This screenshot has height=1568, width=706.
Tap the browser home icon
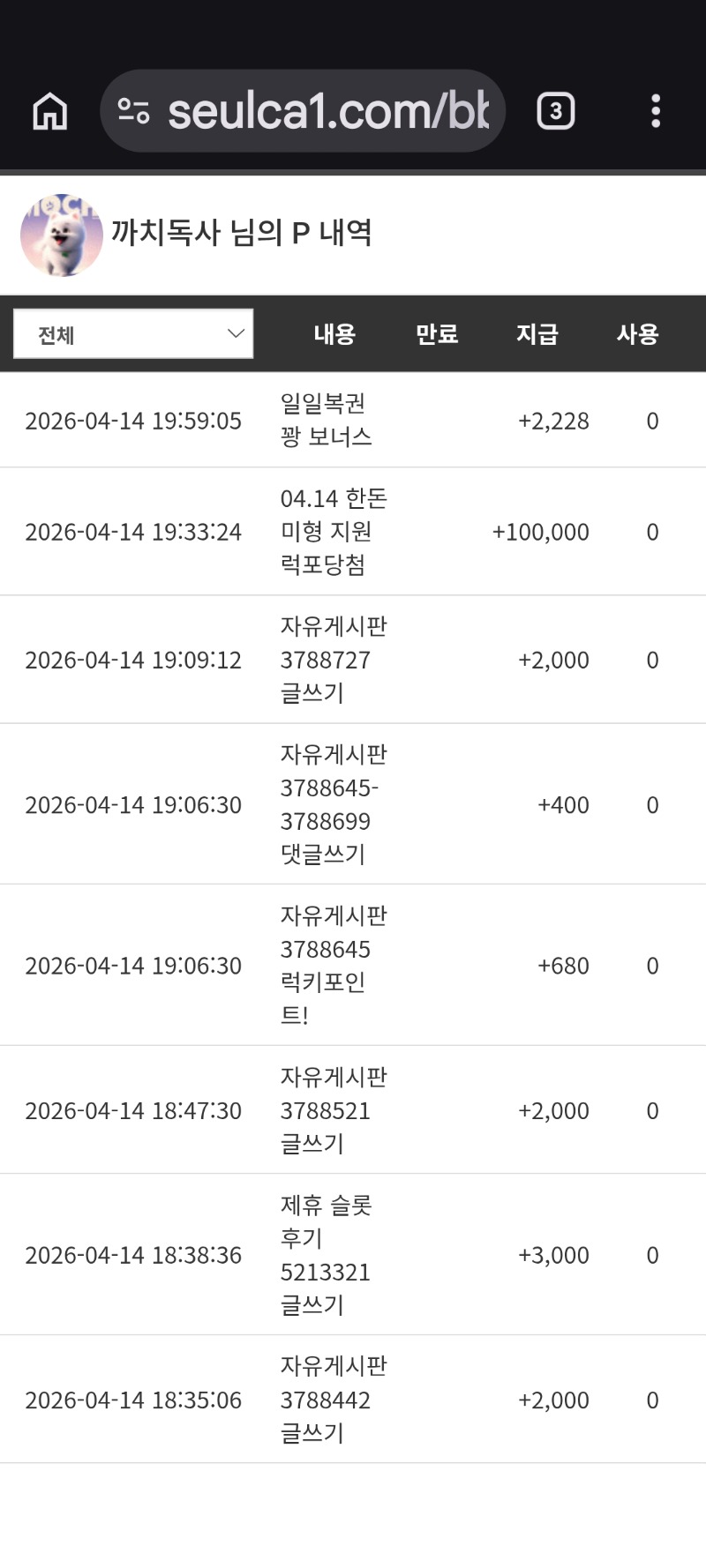pyautogui.click(x=50, y=112)
